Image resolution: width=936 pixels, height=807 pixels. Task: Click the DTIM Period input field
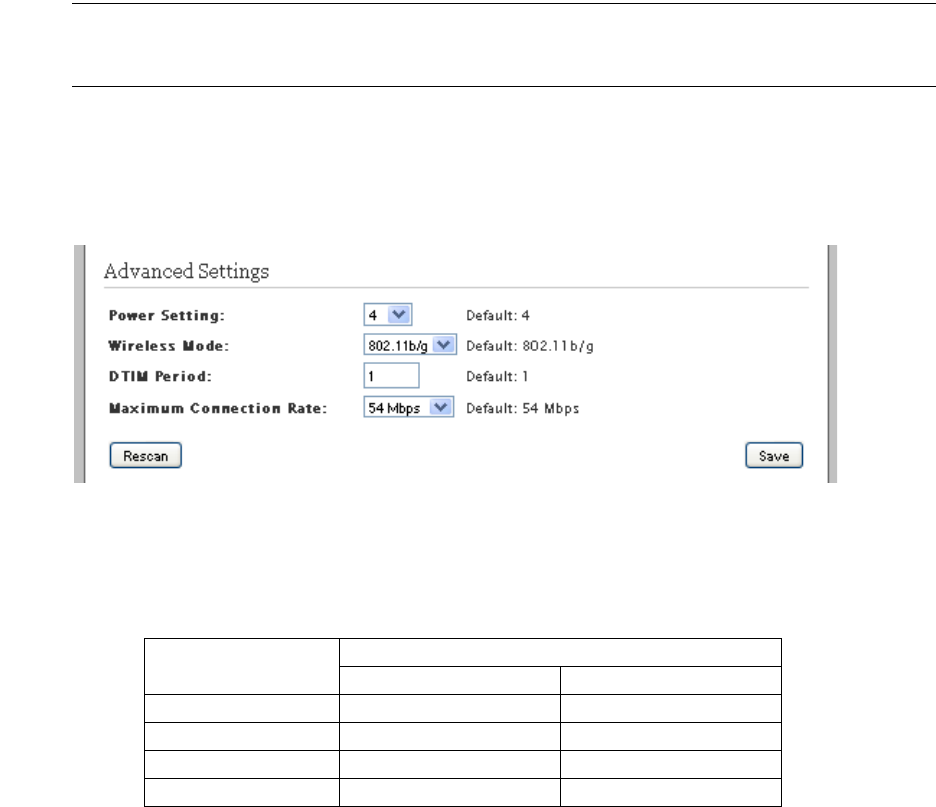(x=392, y=376)
